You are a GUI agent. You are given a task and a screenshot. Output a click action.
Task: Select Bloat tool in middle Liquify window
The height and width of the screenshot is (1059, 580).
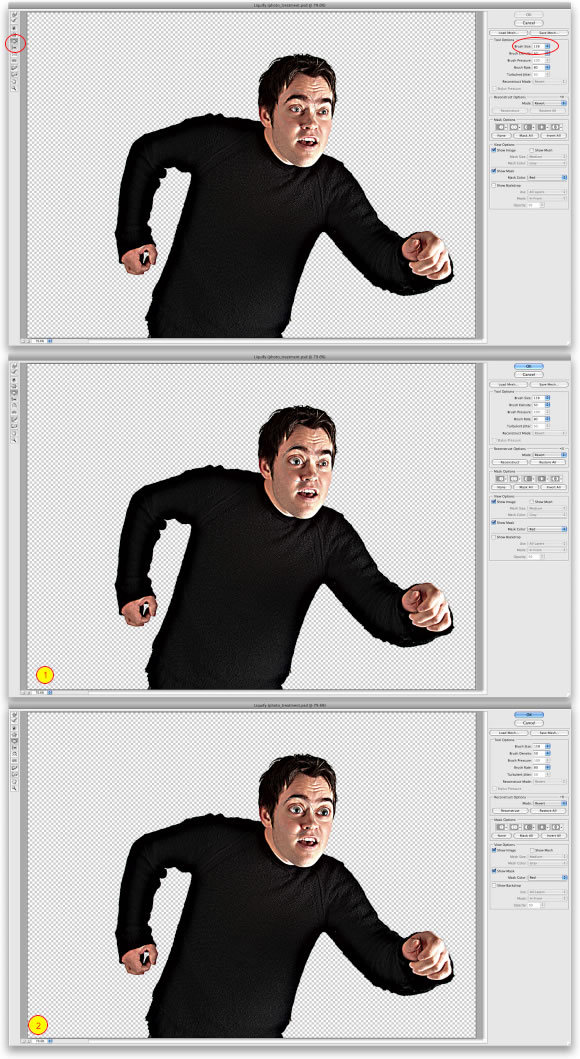(14, 392)
